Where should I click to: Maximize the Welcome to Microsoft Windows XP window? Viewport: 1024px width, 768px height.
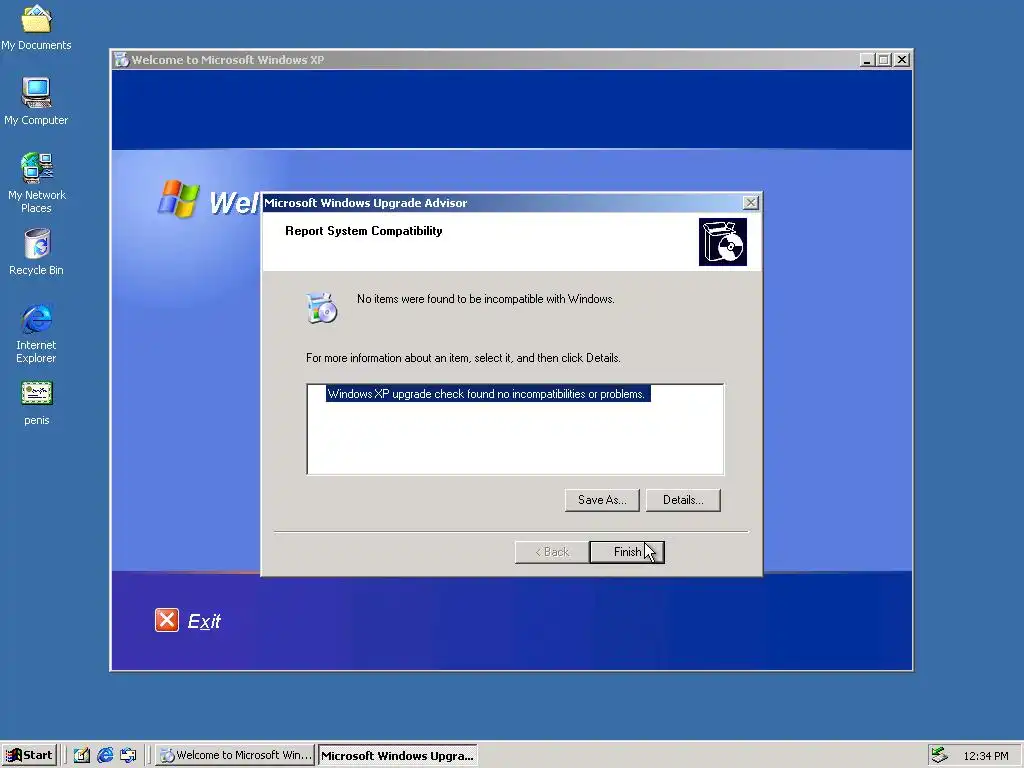pos(884,60)
